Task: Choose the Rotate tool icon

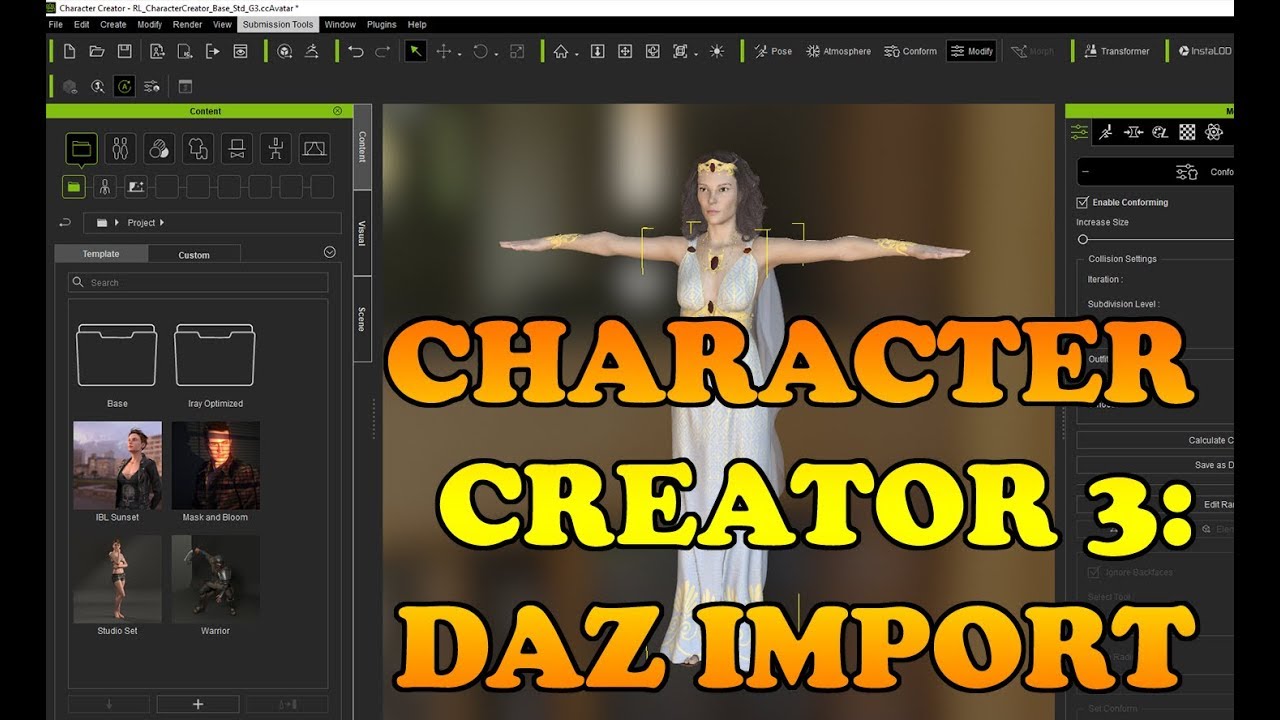Action: [481, 51]
